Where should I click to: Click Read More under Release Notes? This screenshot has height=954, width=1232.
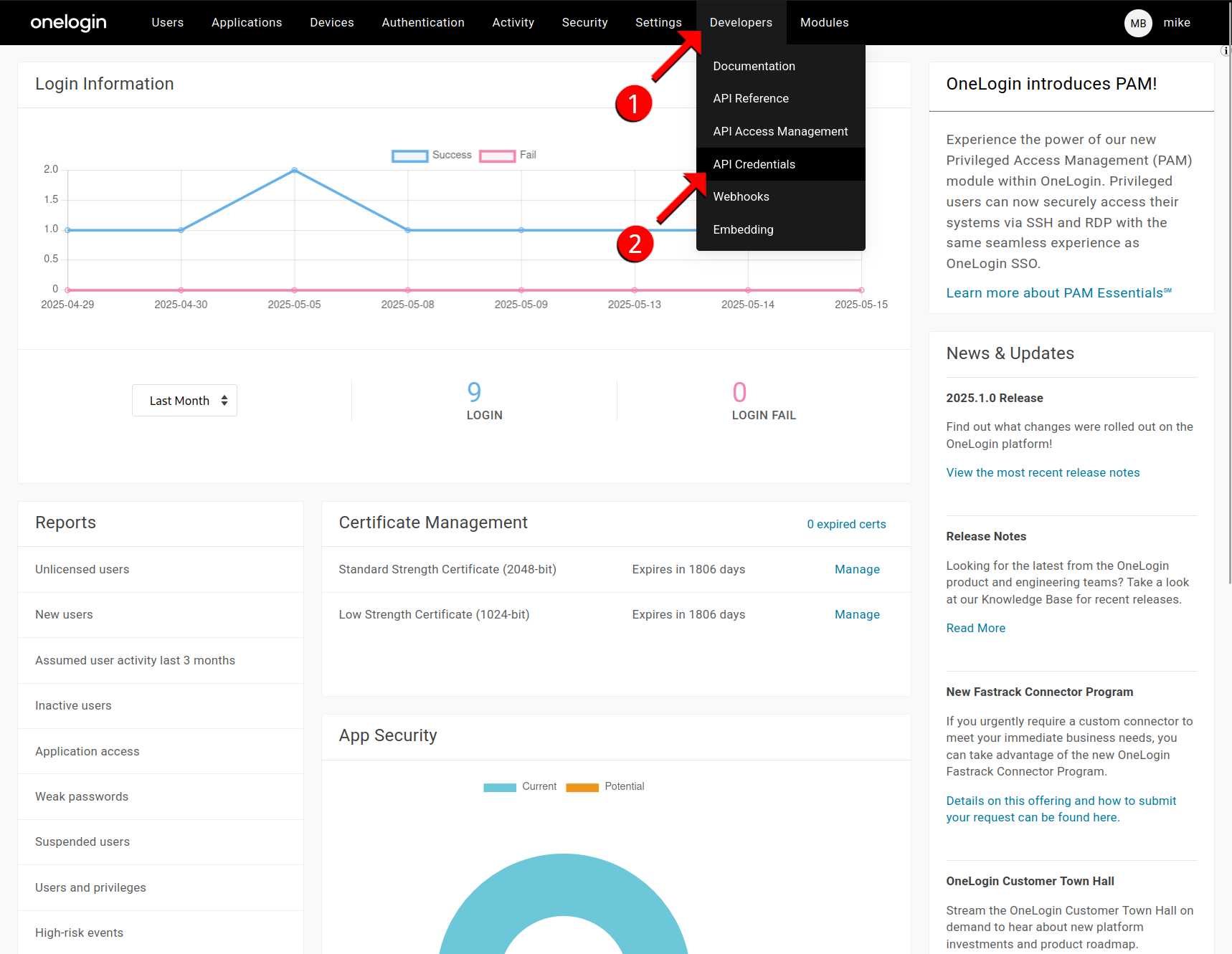[x=975, y=628]
